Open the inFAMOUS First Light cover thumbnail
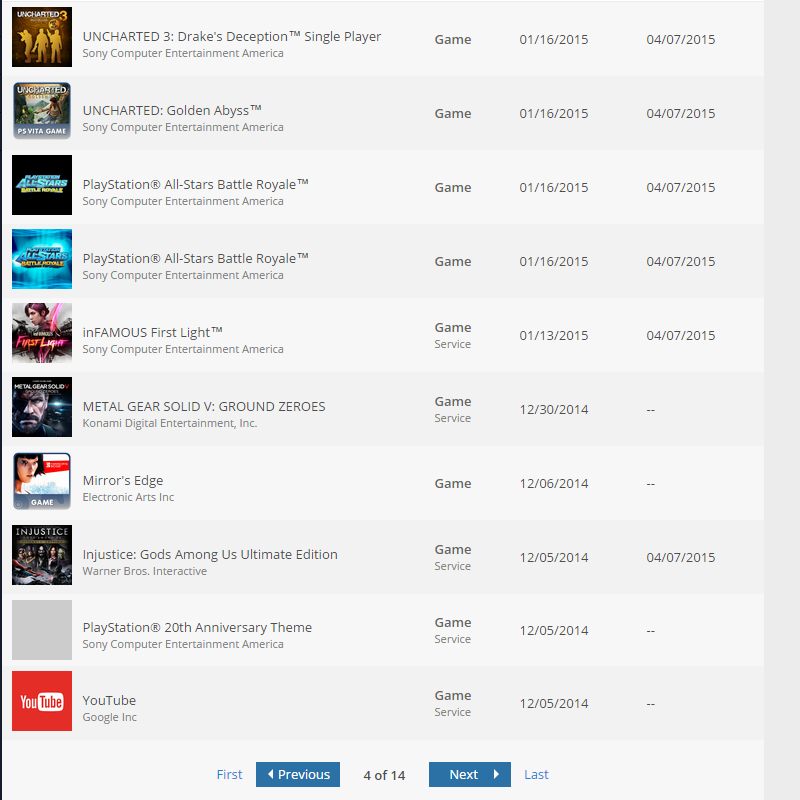The image size is (800, 800). coord(42,333)
